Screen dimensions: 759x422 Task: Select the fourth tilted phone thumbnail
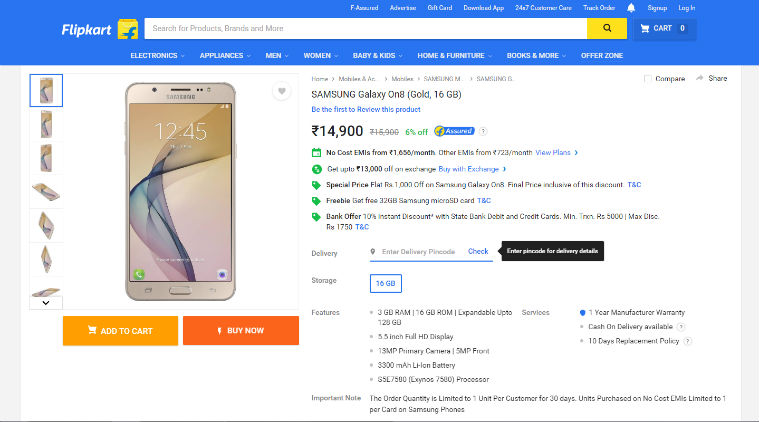(x=46, y=192)
